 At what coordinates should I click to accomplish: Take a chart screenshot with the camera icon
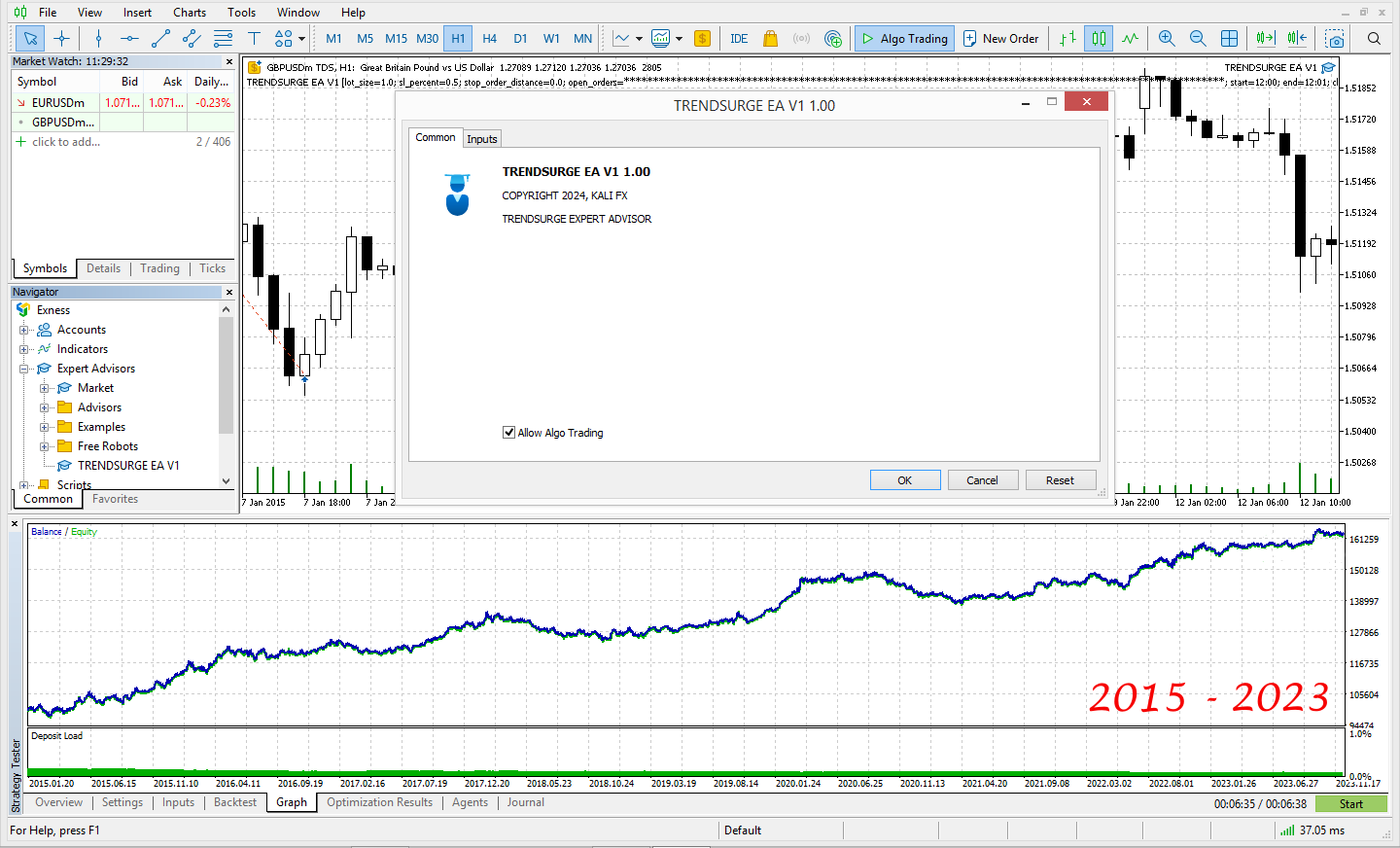click(x=1335, y=39)
